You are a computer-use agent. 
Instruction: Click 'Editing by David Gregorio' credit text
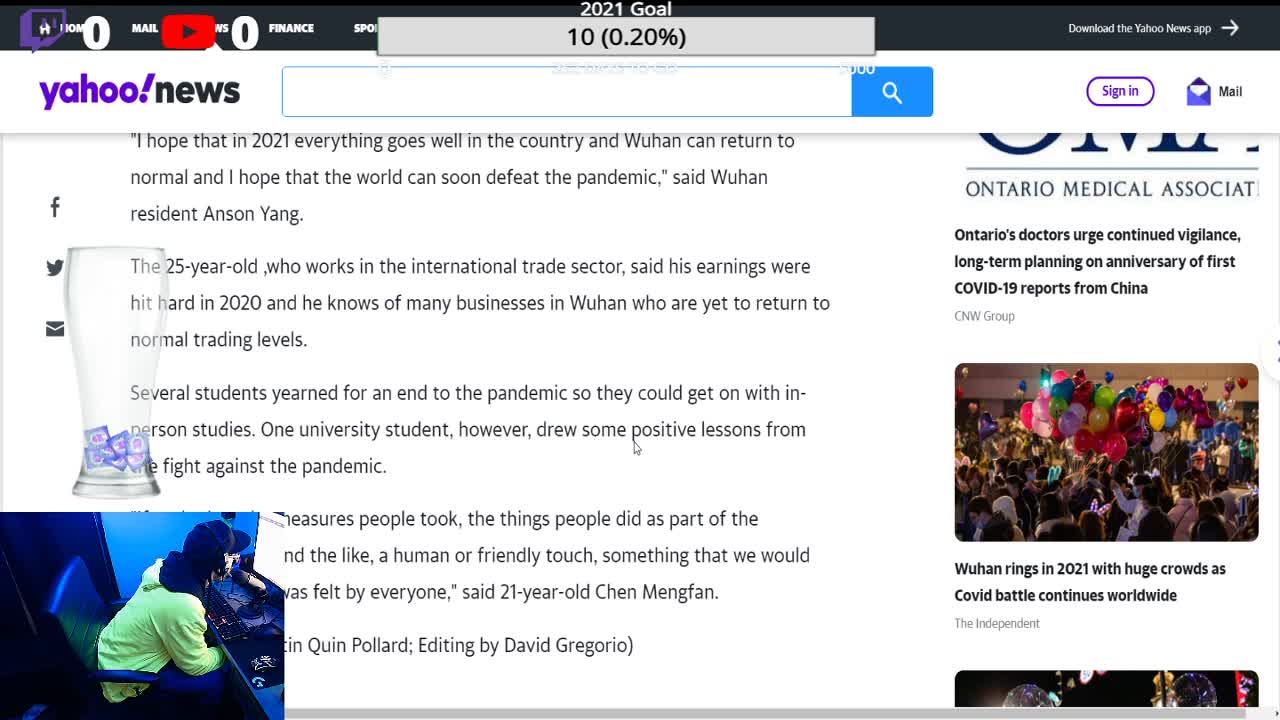tap(525, 645)
